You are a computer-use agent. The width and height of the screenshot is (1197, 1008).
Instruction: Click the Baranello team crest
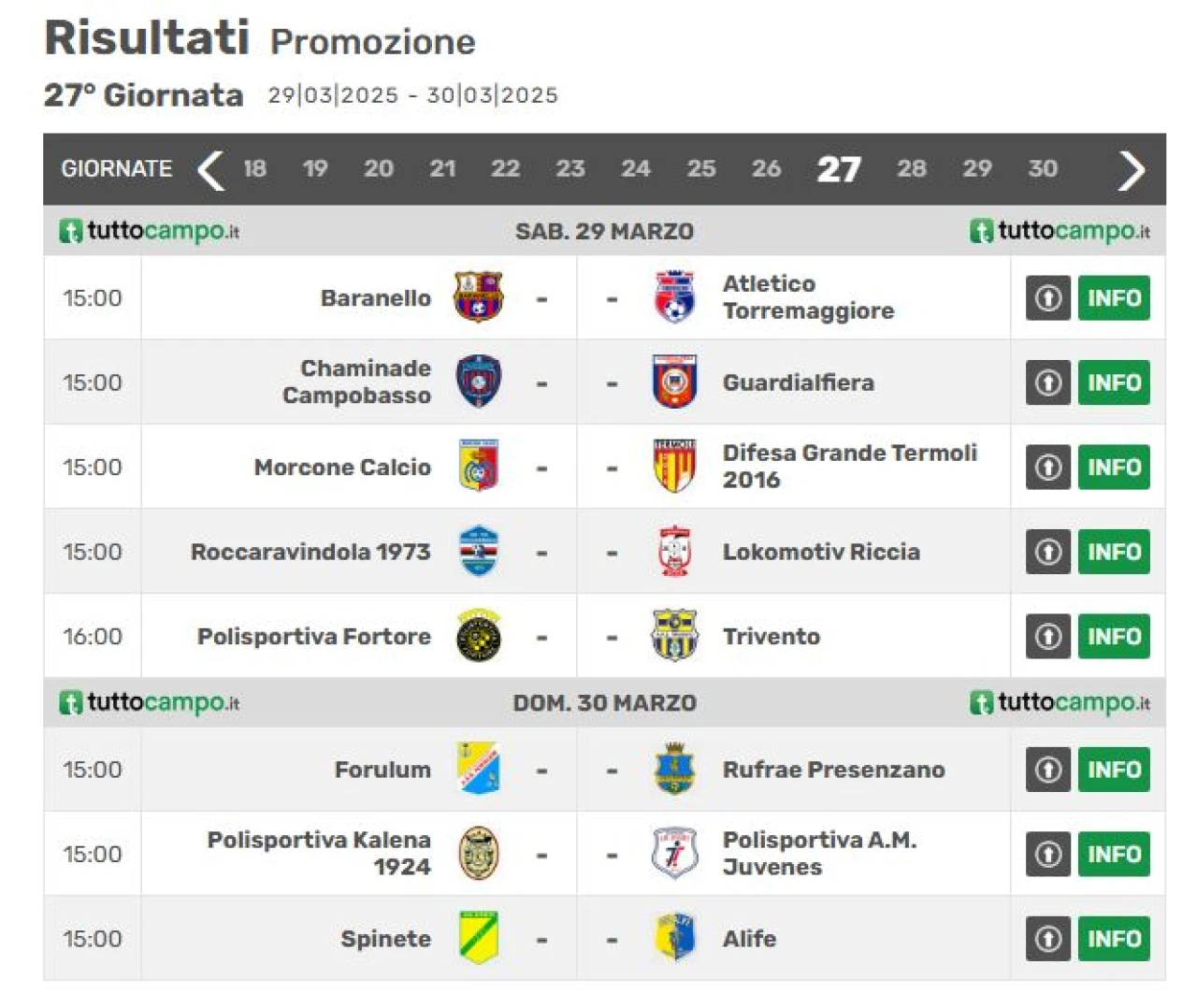click(x=478, y=297)
